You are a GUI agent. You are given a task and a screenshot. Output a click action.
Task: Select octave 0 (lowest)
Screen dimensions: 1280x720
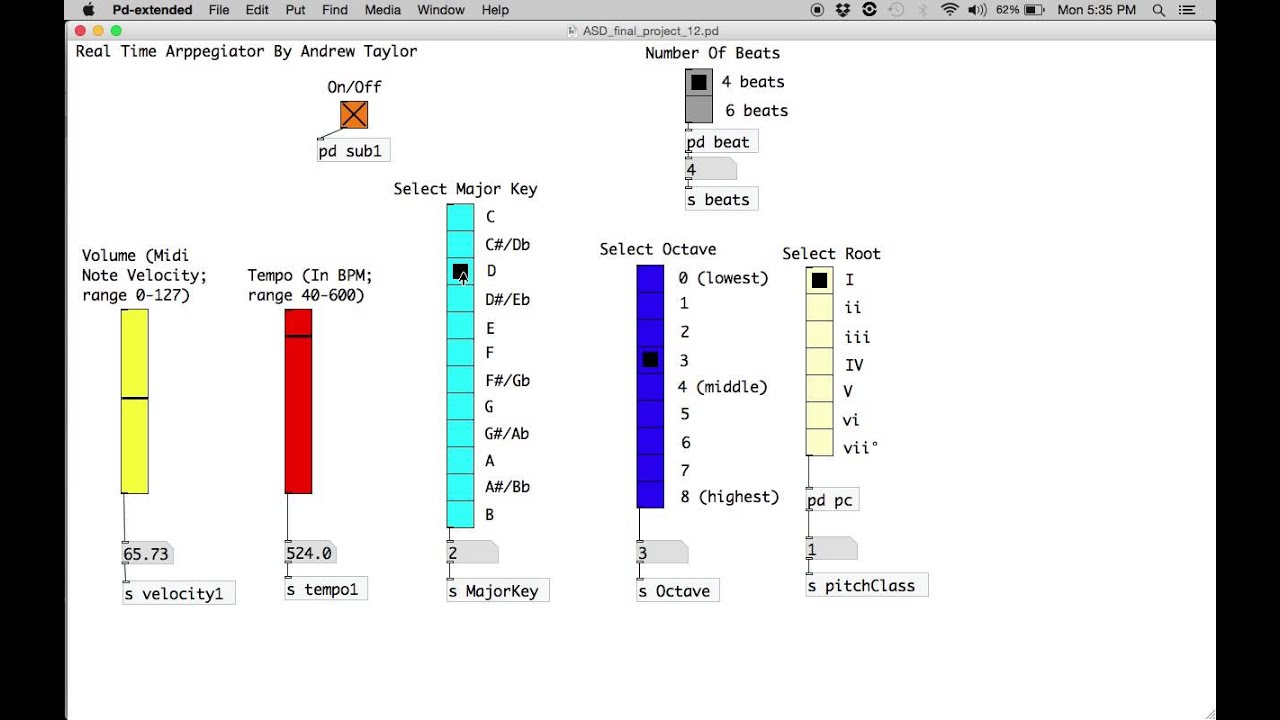[x=650, y=278]
